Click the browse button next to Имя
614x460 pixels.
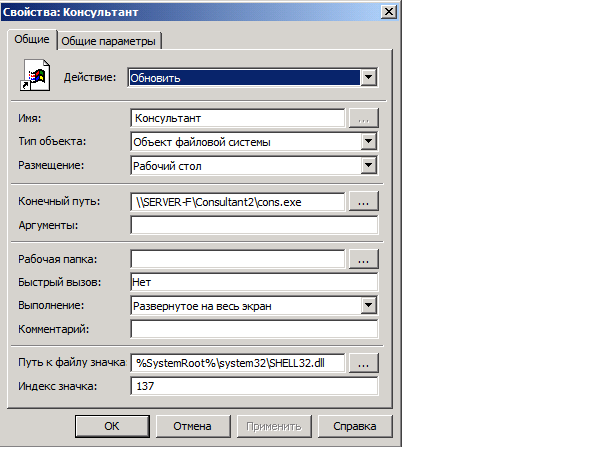363,118
